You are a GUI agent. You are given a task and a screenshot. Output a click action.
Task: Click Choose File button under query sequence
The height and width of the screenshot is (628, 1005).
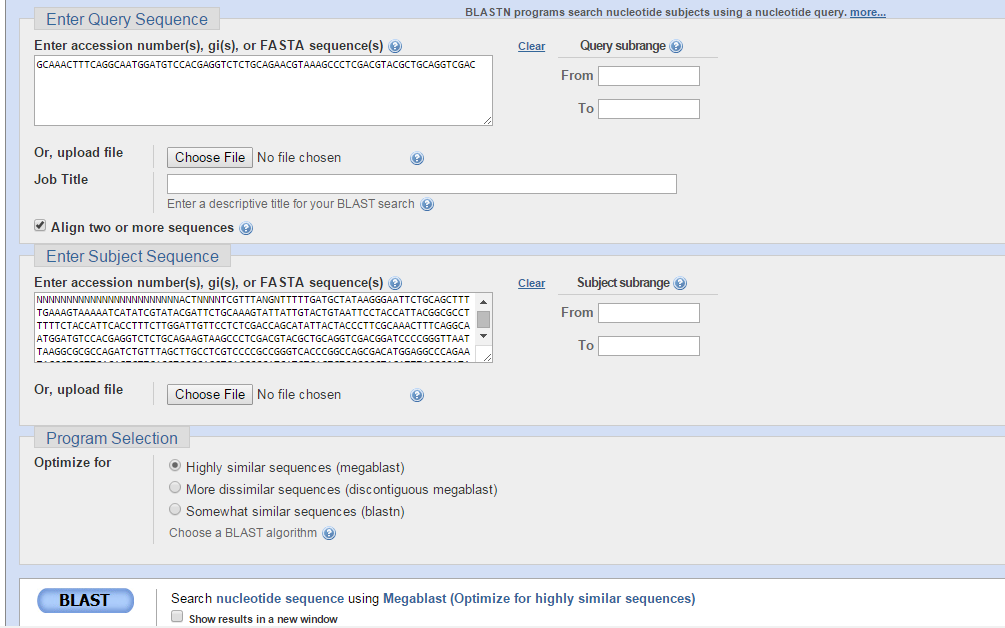point(210,158)
